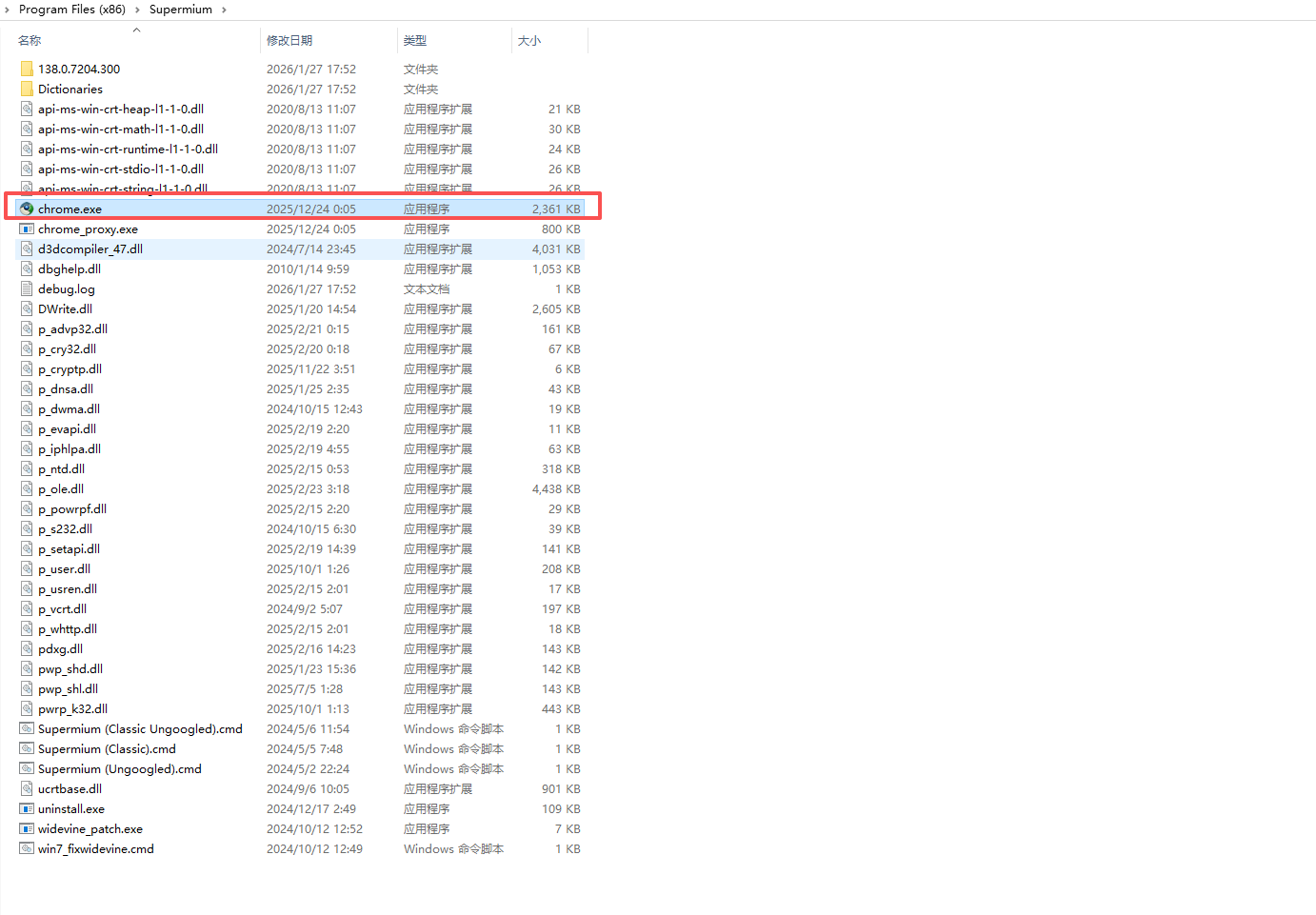Expand chevron after Program Files (x86) breadcrumb

tap(137, 10)
